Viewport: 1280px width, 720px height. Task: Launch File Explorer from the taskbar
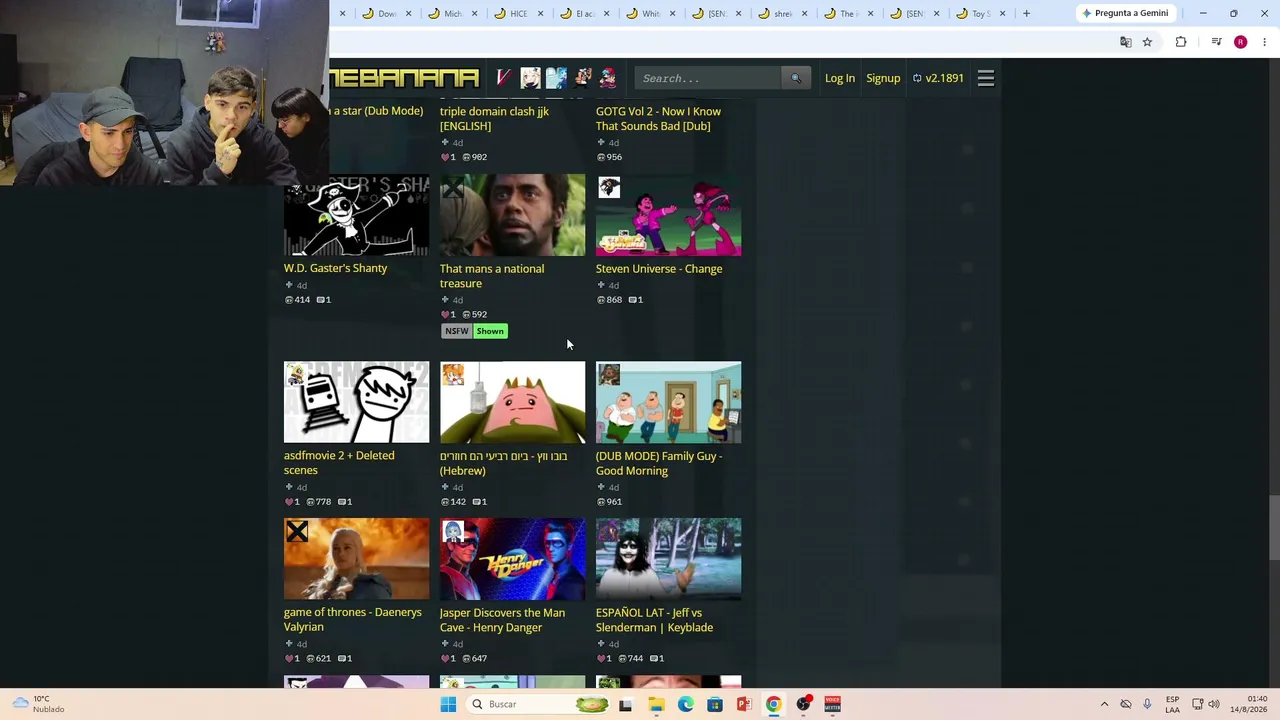point(656,704)
